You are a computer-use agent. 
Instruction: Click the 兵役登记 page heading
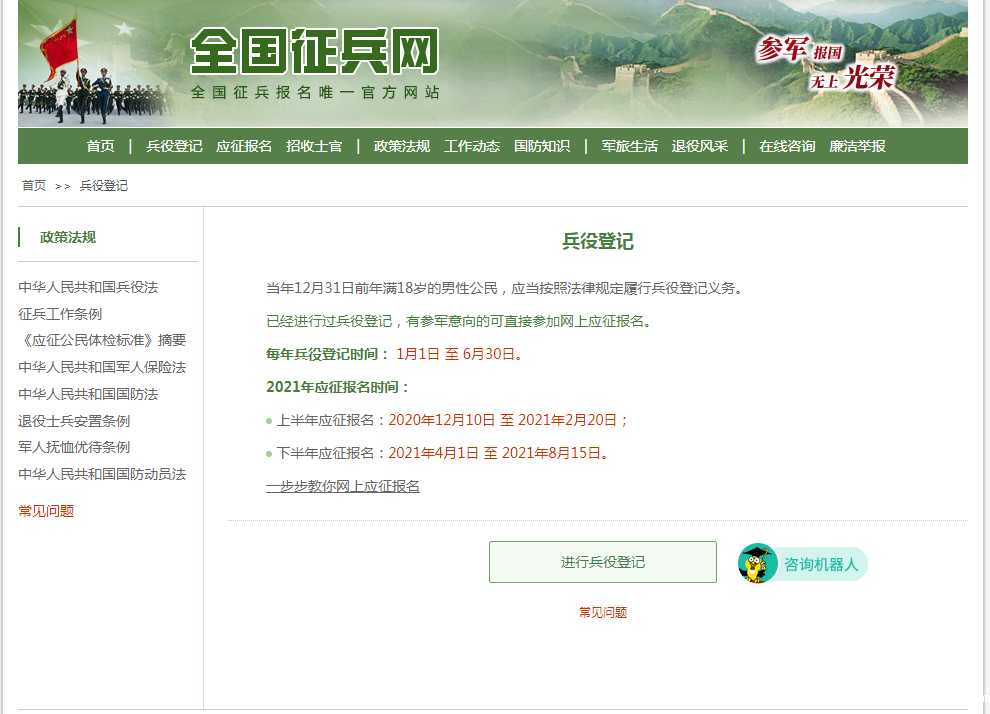[598, 241]
